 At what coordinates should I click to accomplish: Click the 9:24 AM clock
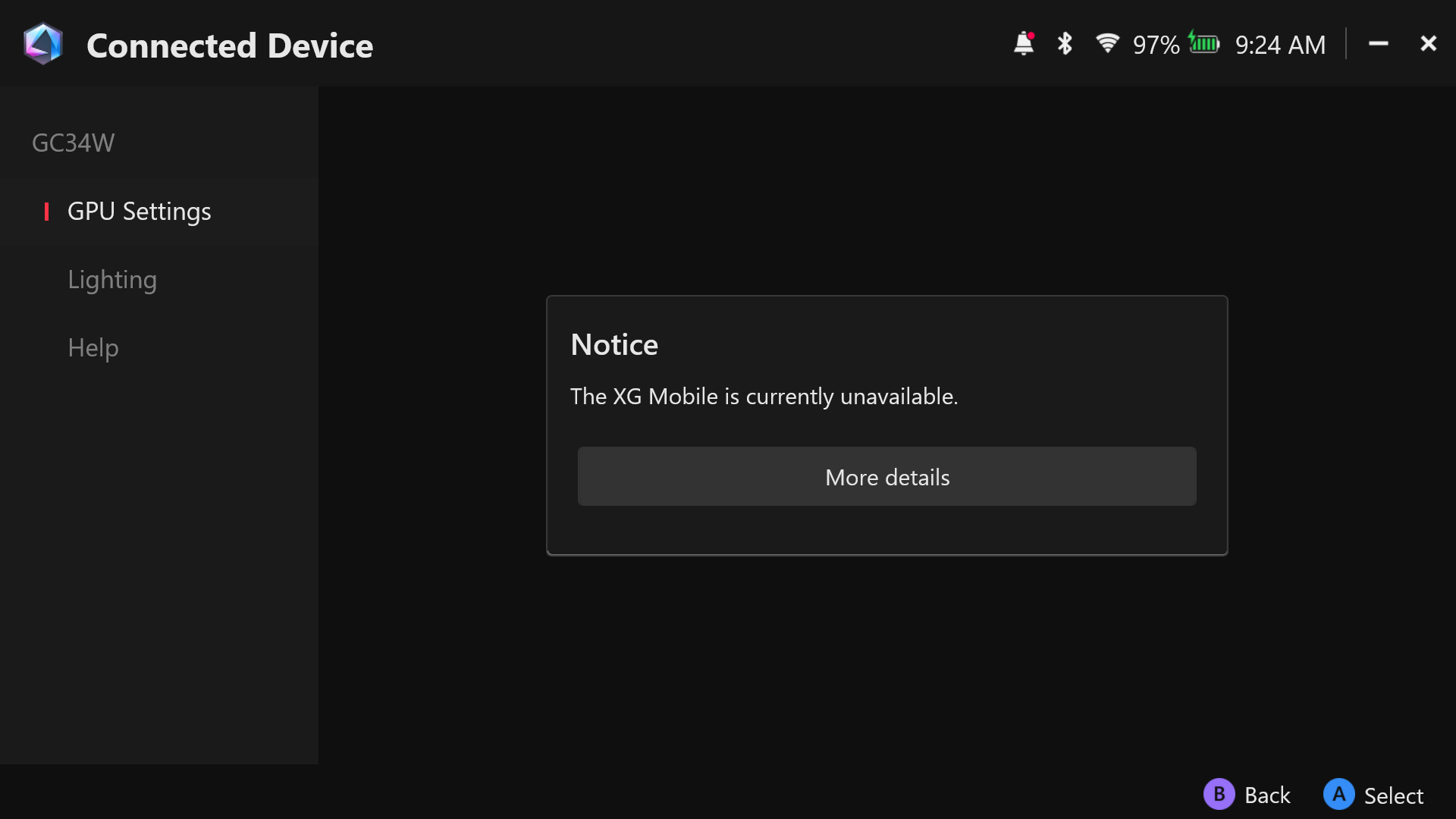click(1280, 45)
